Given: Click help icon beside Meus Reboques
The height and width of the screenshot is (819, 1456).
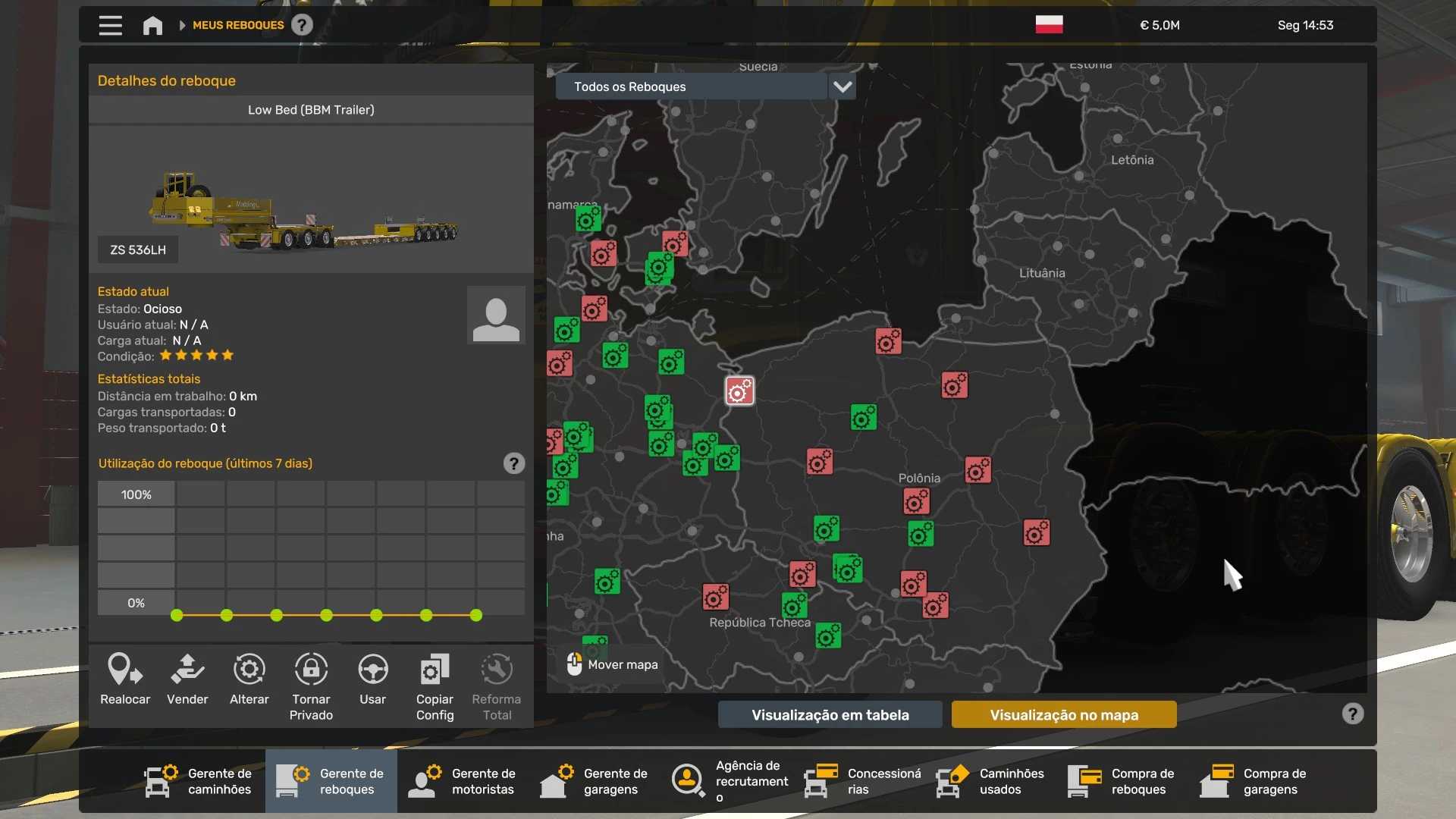Looking at the screenshot, I should [302, 25].
